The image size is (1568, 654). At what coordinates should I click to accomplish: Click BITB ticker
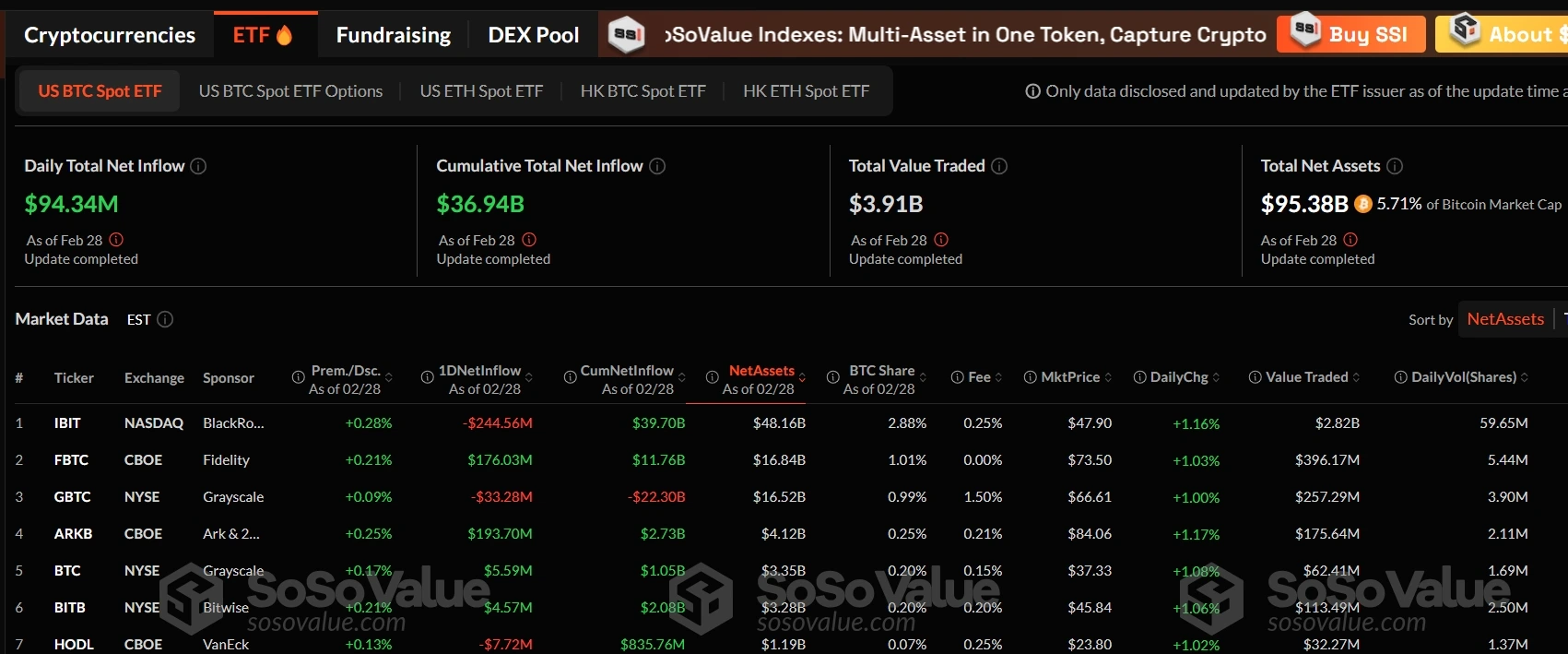[x=70, y=608]
